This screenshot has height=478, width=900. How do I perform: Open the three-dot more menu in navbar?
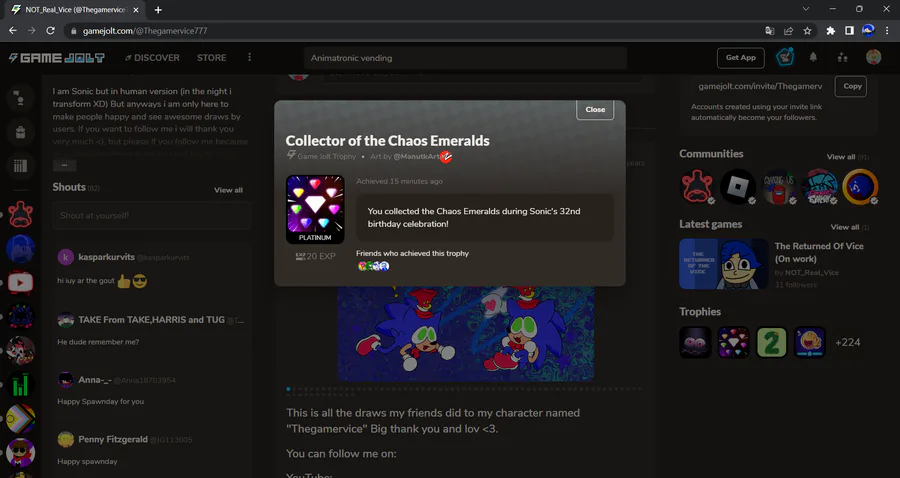[249, 57]
